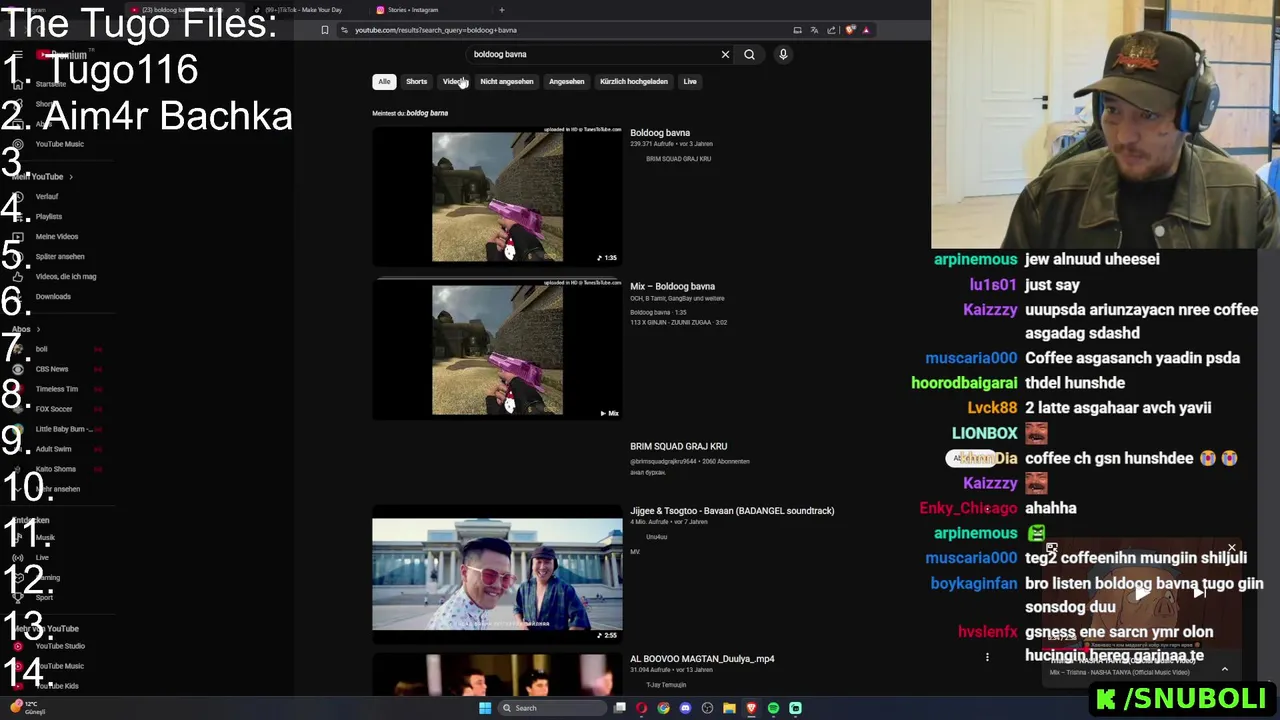Open 'Playlists' in the sidebar
Image resolution: width=1280 pixels, height=720 pixels.
pos(49,217)
